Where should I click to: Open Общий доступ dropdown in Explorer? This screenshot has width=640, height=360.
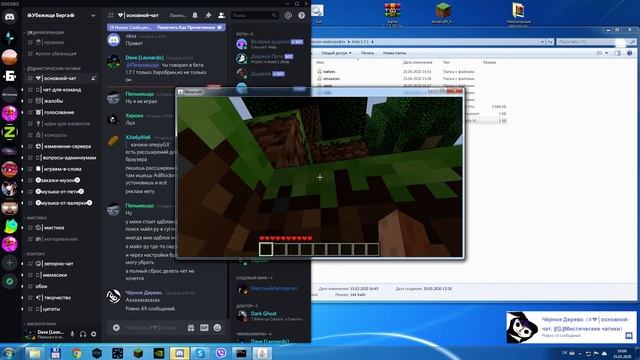pyautogui.click(x=336, y=53)
